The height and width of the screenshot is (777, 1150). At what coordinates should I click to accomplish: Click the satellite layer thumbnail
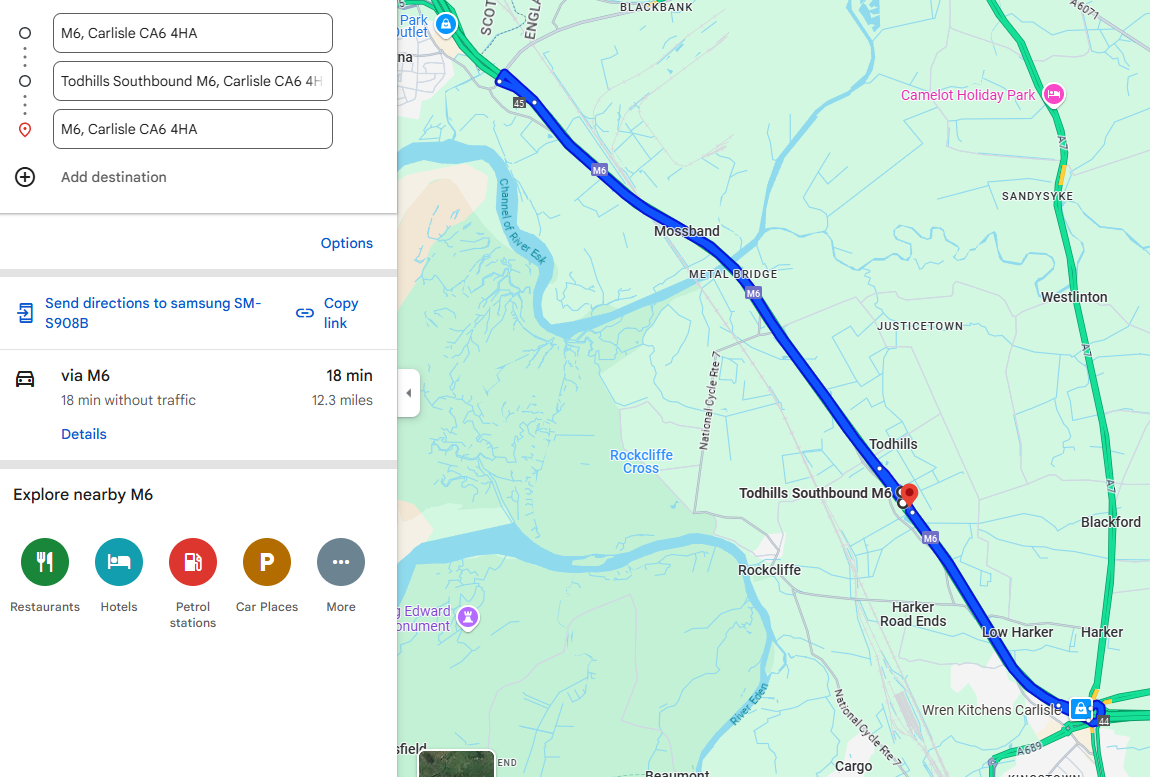click(456, 764)
